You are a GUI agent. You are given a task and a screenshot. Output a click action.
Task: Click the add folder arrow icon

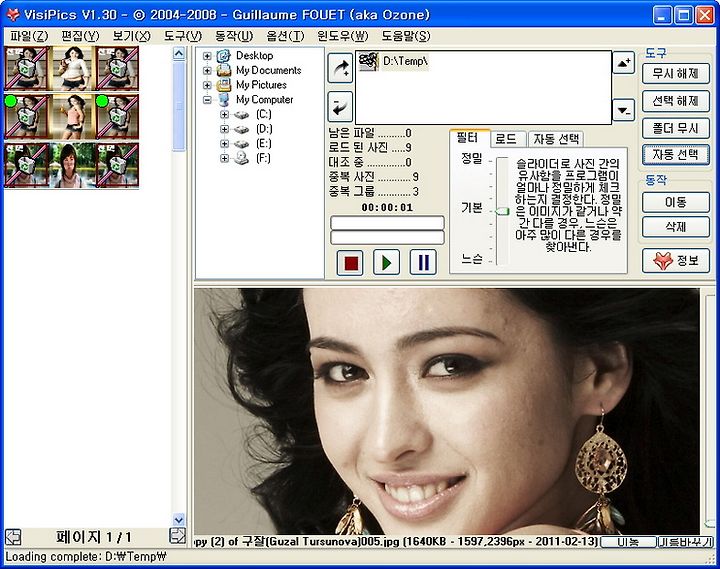pos(340,68)
